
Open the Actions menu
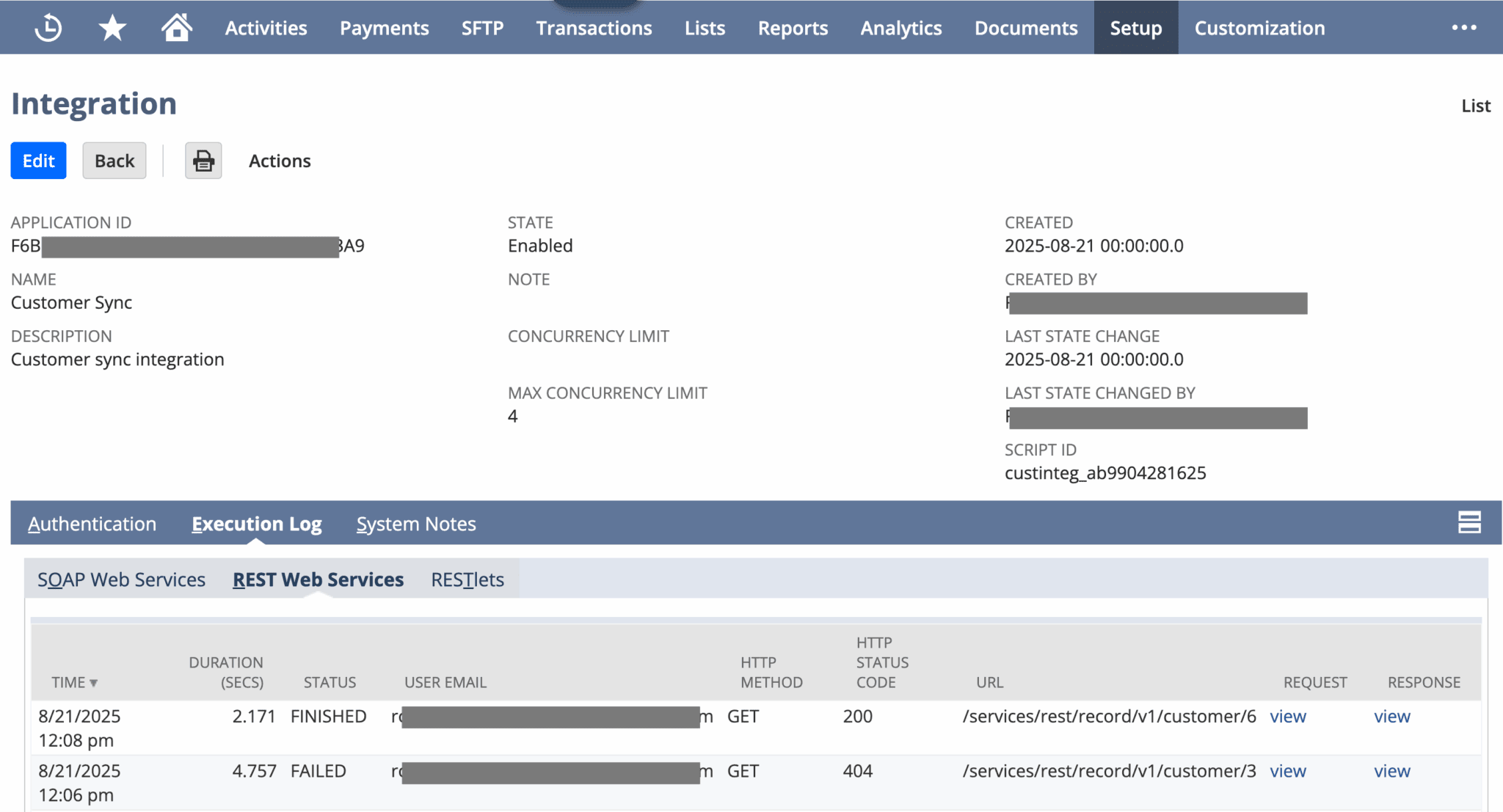click(x=279, y=161)
